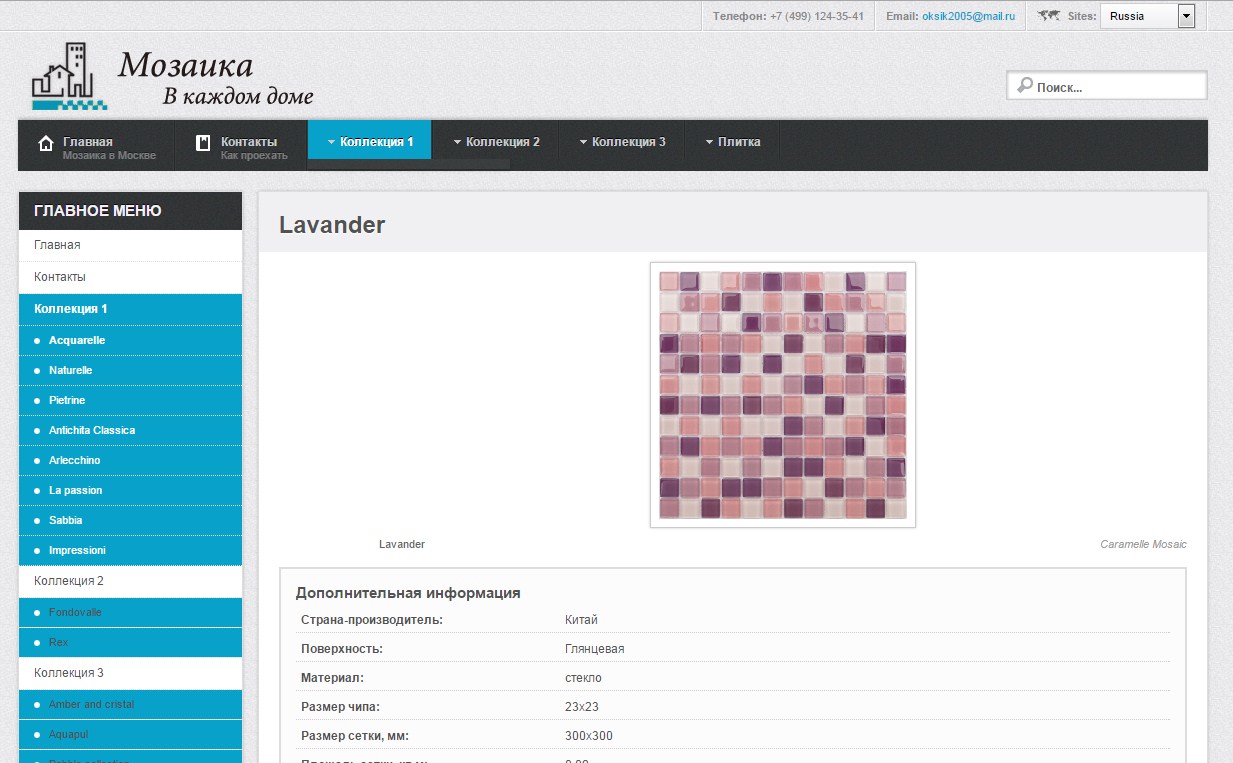Viewport: 1233px width, 763px height.
Task: Click the email link oksik2005@mail.ru
Action: (968, 16)
